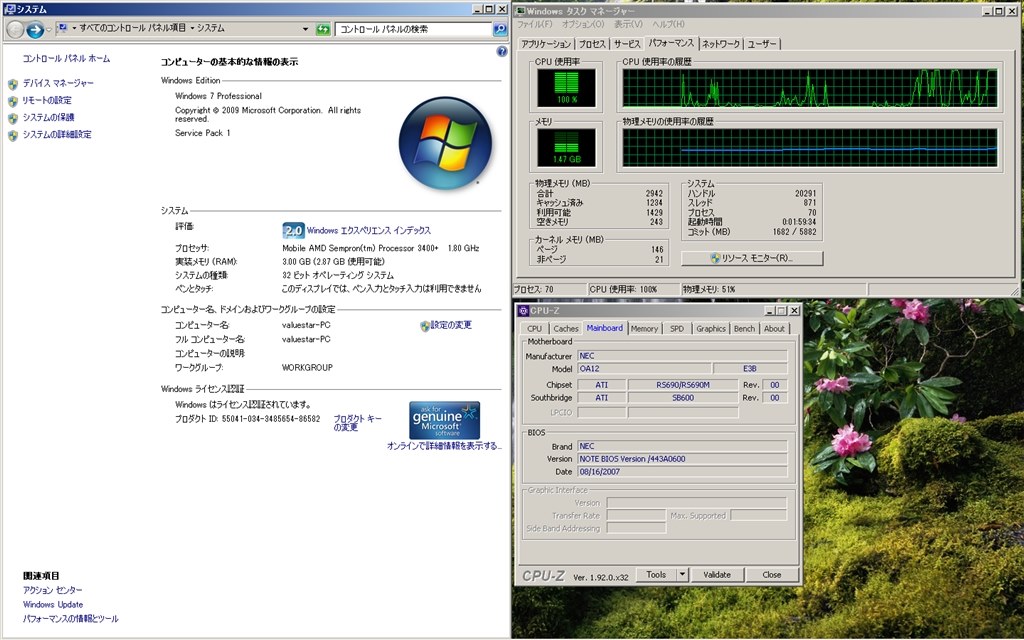The height and width of the screenshot is (640, 1024).
Task: Open the Memory tab in CPU-Z
Action: pyautogui.click(x=644, y=329)
